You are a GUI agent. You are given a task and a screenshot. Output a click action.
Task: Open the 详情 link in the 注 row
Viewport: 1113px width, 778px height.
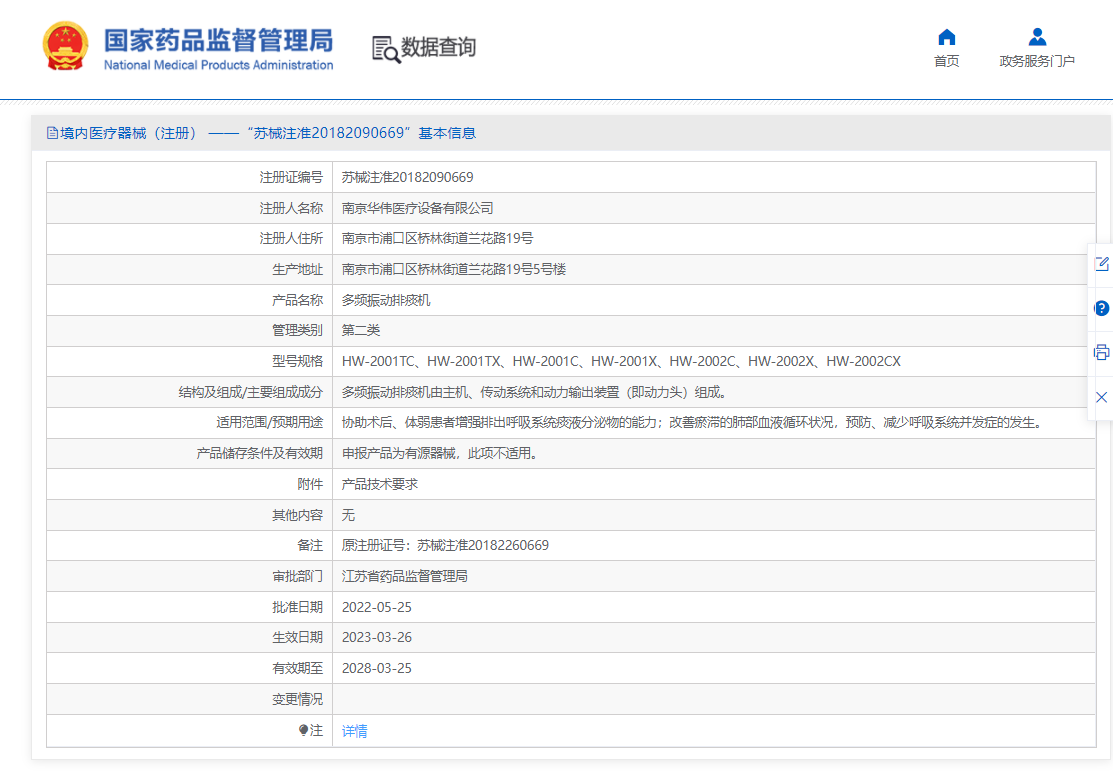(x=354, y=731)
